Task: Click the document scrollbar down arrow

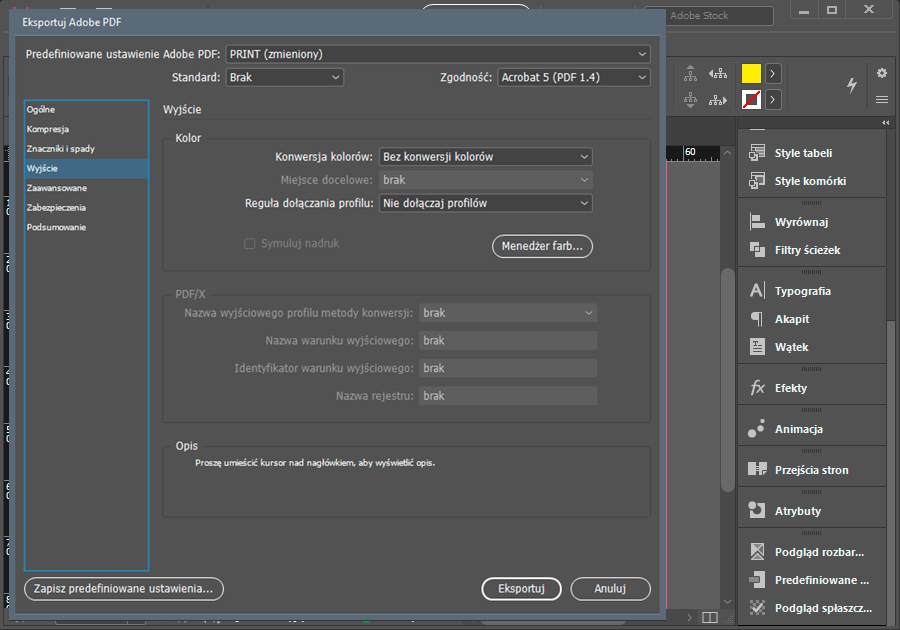Action: click(x=728, y=601)
